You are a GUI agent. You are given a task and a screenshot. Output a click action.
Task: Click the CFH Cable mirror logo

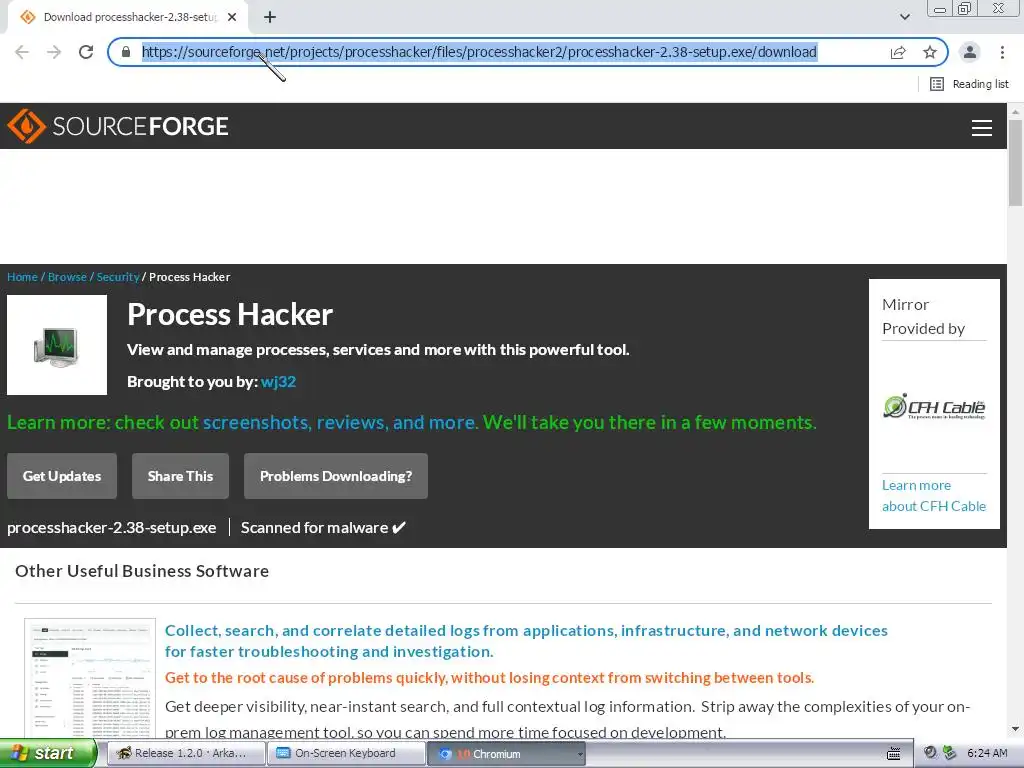tap(934, 407)
